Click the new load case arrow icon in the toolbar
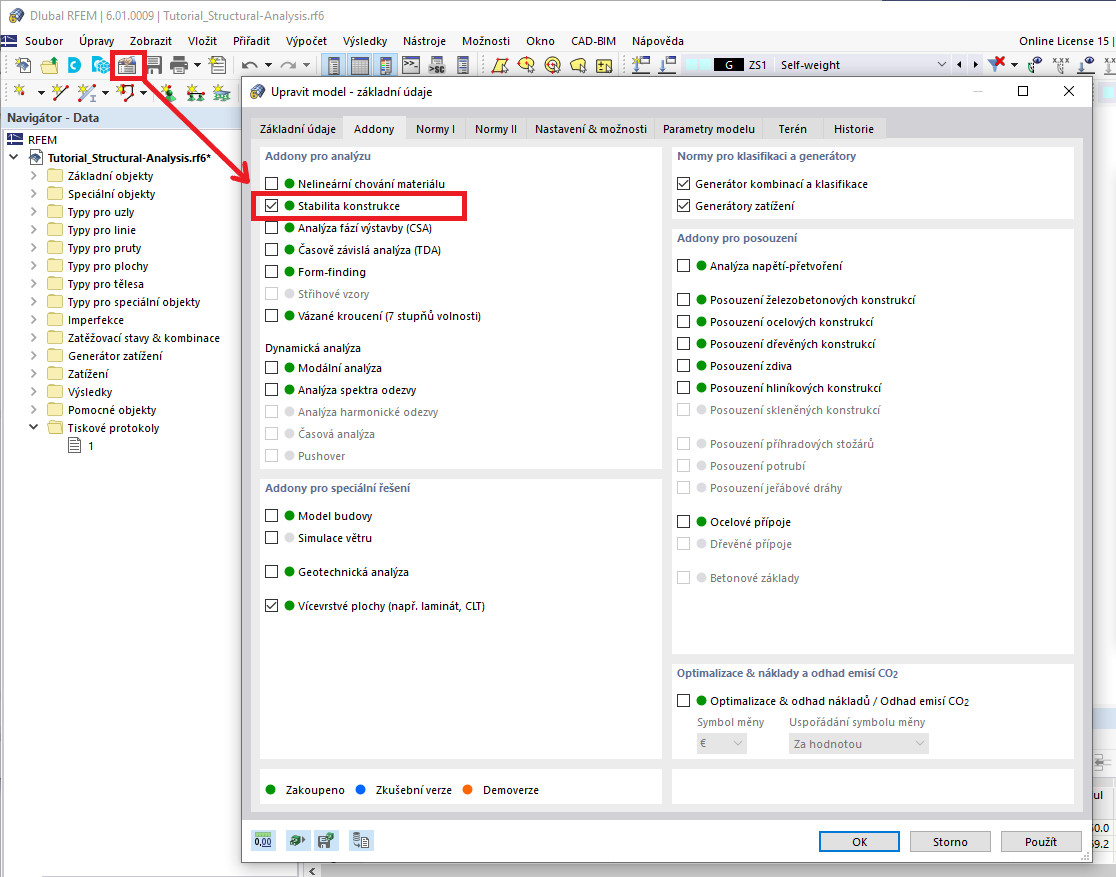The image size is (1116, 877). pyautogui.click(x=641, y=65)
